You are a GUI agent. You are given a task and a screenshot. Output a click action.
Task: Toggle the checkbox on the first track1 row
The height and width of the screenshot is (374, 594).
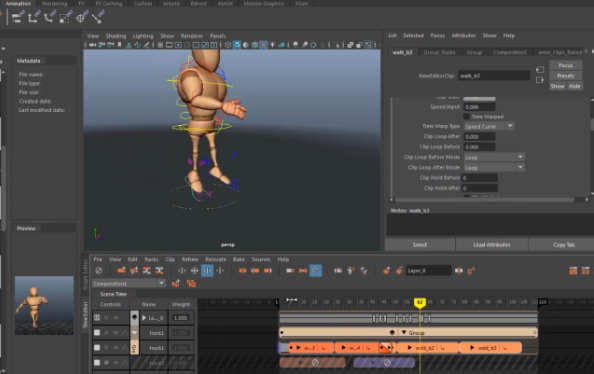coord(97,332)
